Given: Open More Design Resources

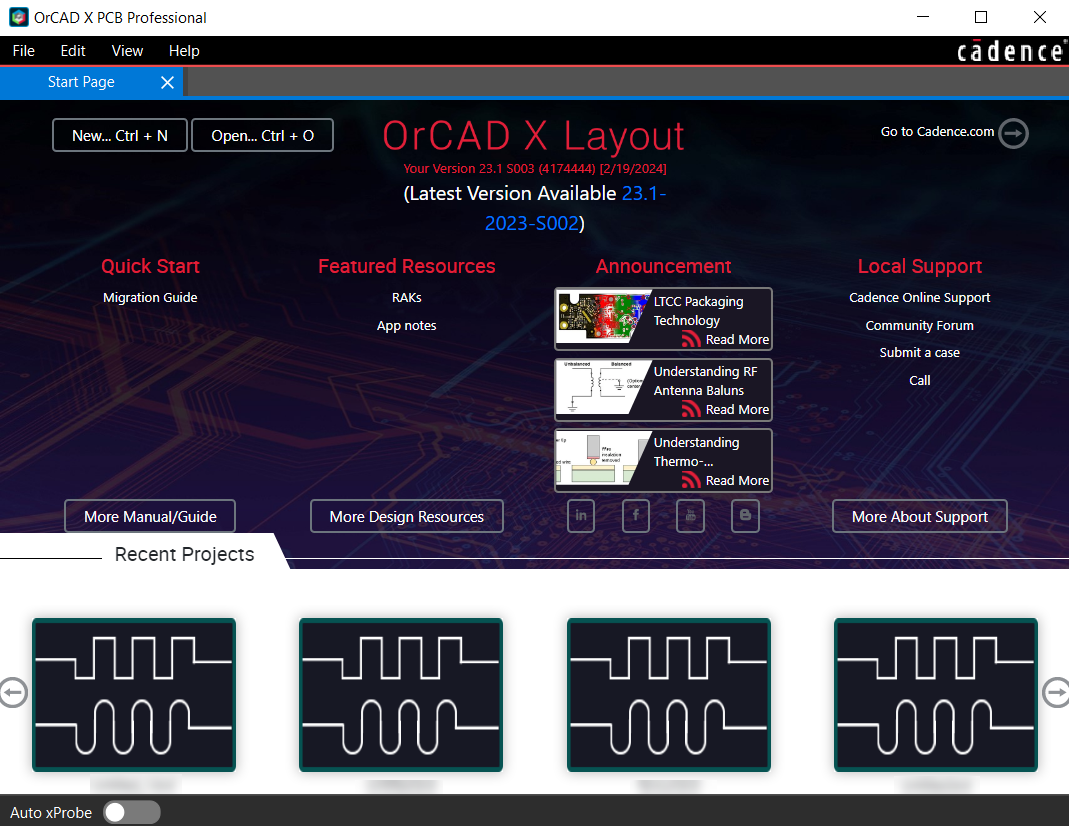Looking at the screenshot, I should [x=407, y=516].
